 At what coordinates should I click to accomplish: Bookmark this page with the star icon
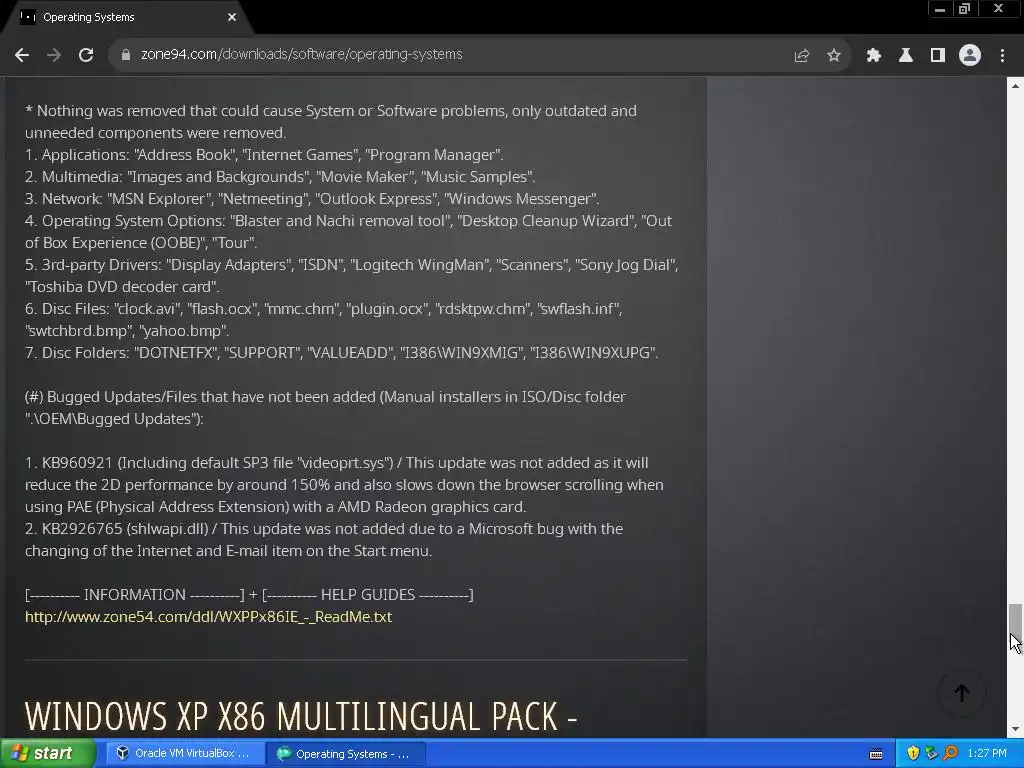(834, 56)
